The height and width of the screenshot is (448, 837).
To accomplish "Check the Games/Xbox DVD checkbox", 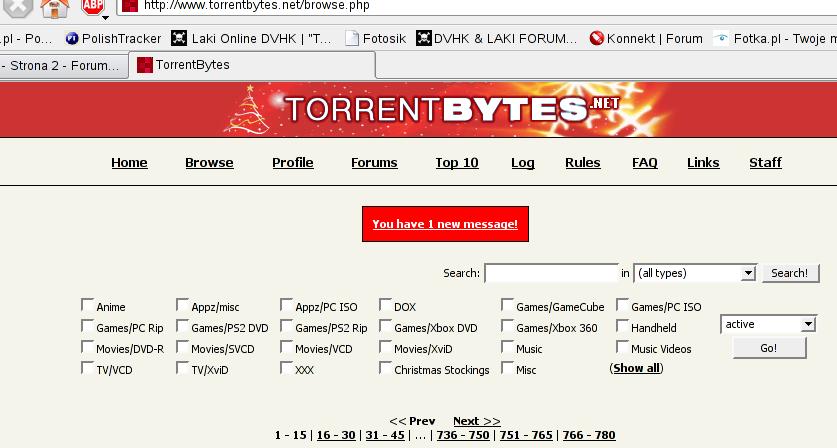I will (x=385, y=326).
